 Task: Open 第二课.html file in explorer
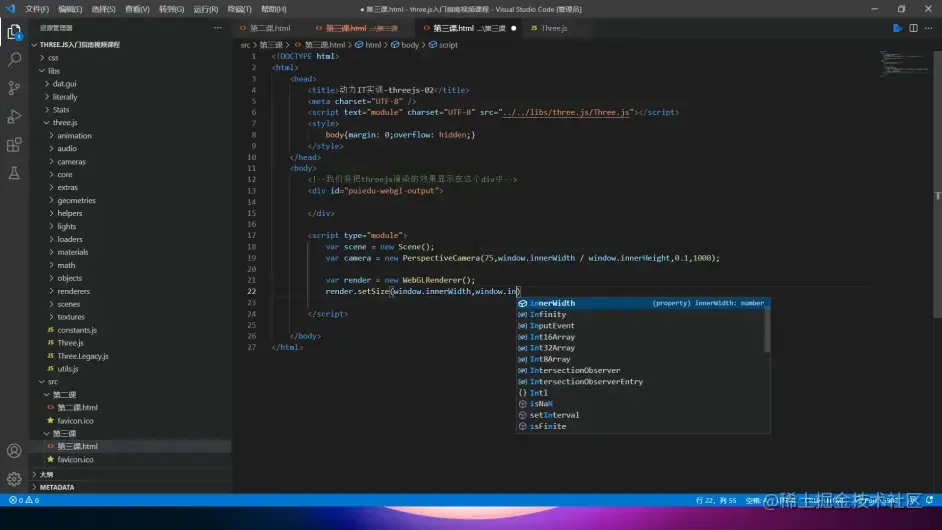tap(77, 407)
